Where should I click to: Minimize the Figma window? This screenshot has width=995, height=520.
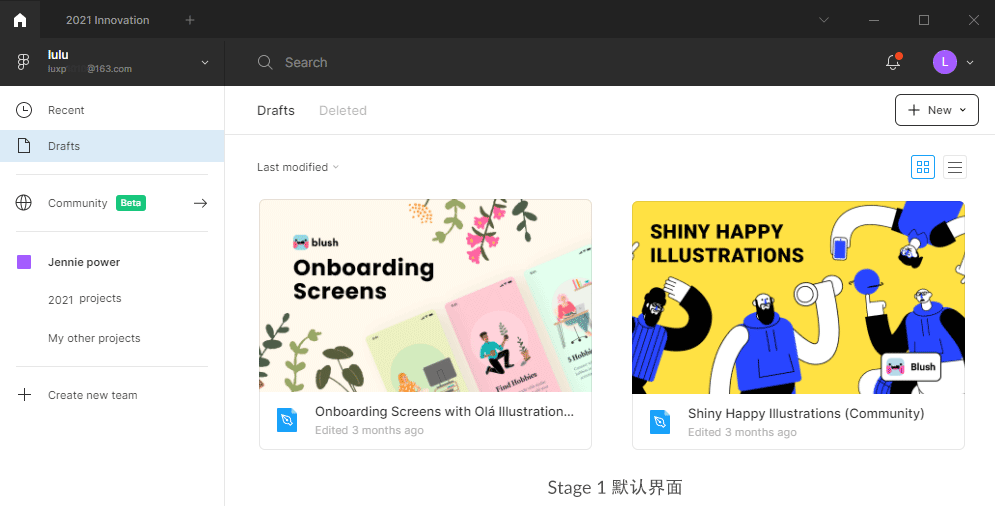coord(874,20)
